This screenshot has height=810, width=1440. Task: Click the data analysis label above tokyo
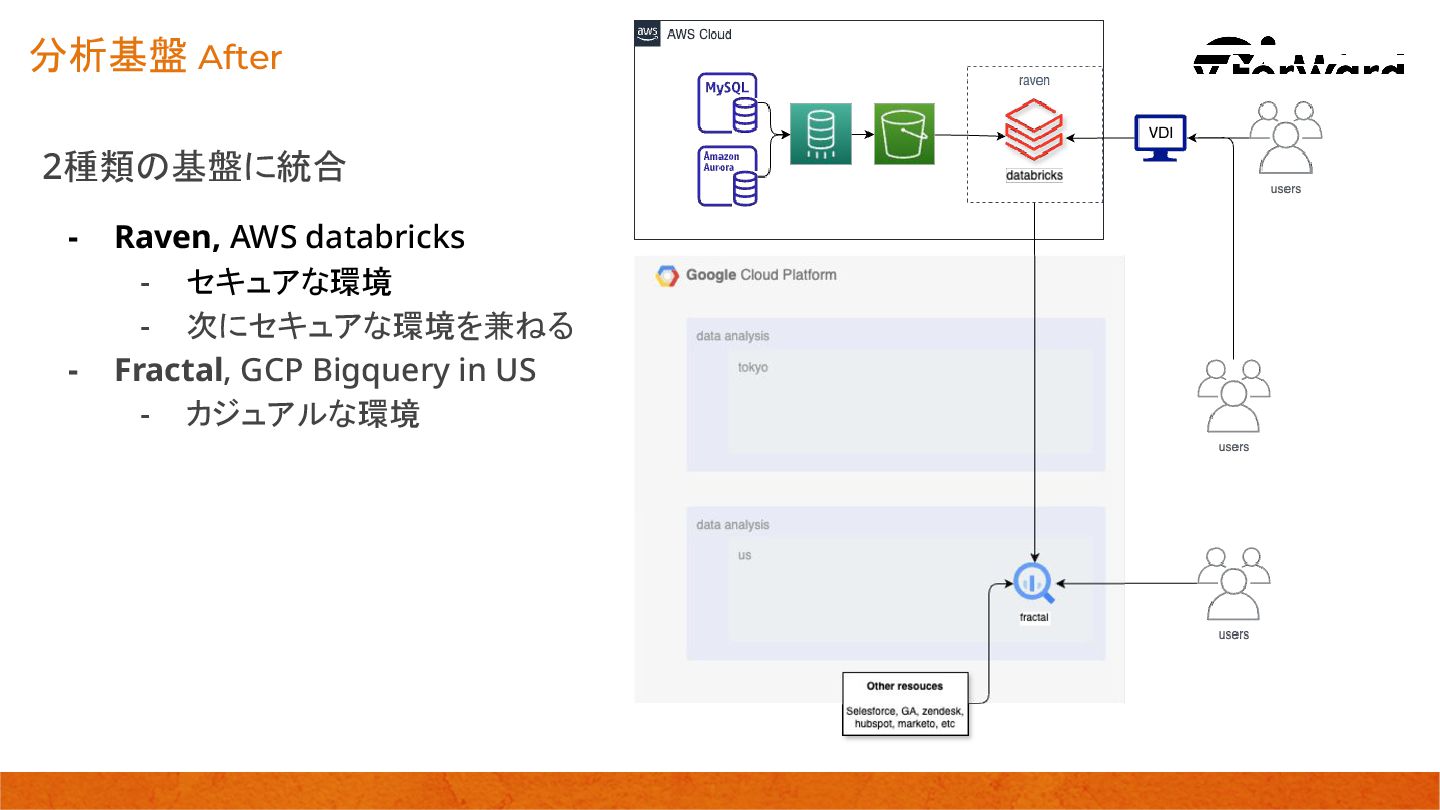tap(733, 336)
